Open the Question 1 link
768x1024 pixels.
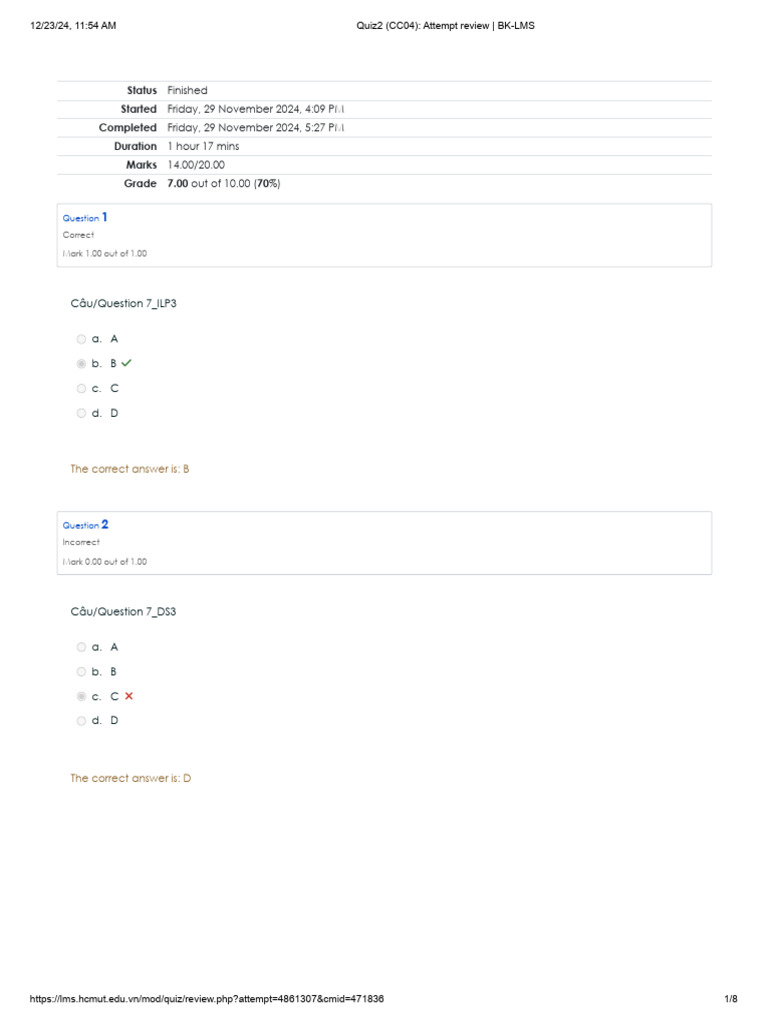(x=85, y=217)
